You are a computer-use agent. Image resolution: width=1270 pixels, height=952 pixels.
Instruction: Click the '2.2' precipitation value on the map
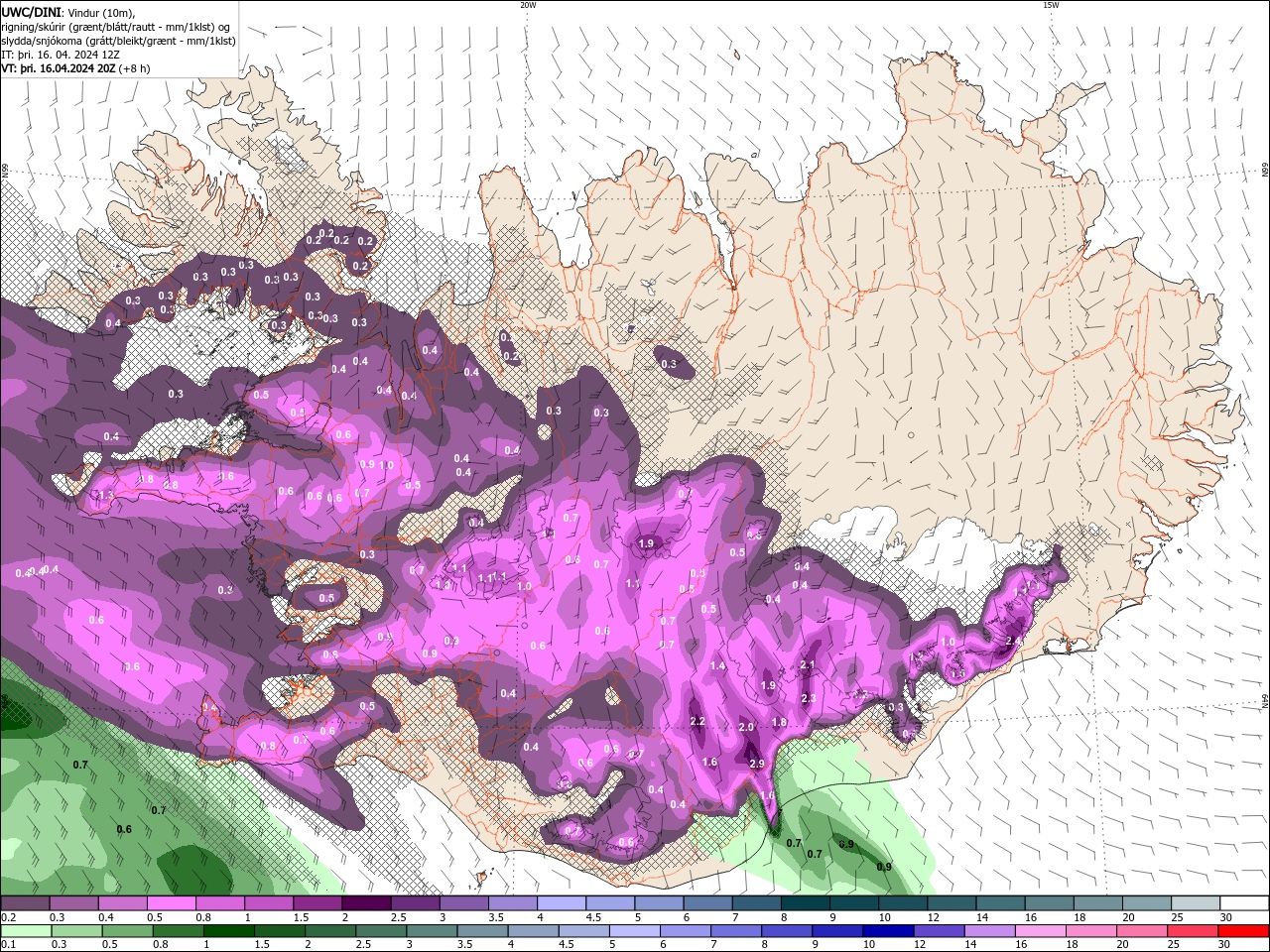point(698,722)
